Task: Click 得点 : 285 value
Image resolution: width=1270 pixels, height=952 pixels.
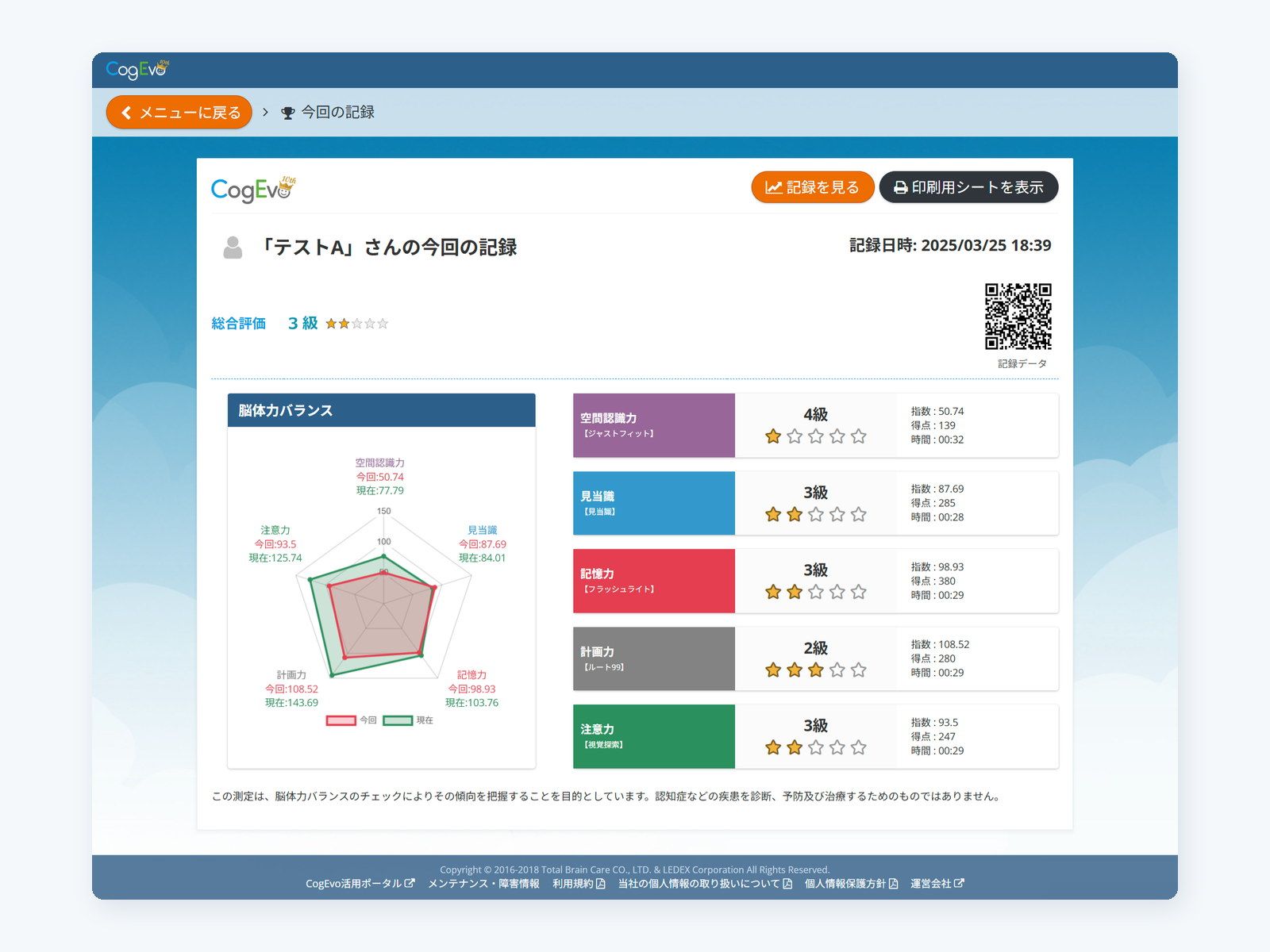Action: [933, 503]
